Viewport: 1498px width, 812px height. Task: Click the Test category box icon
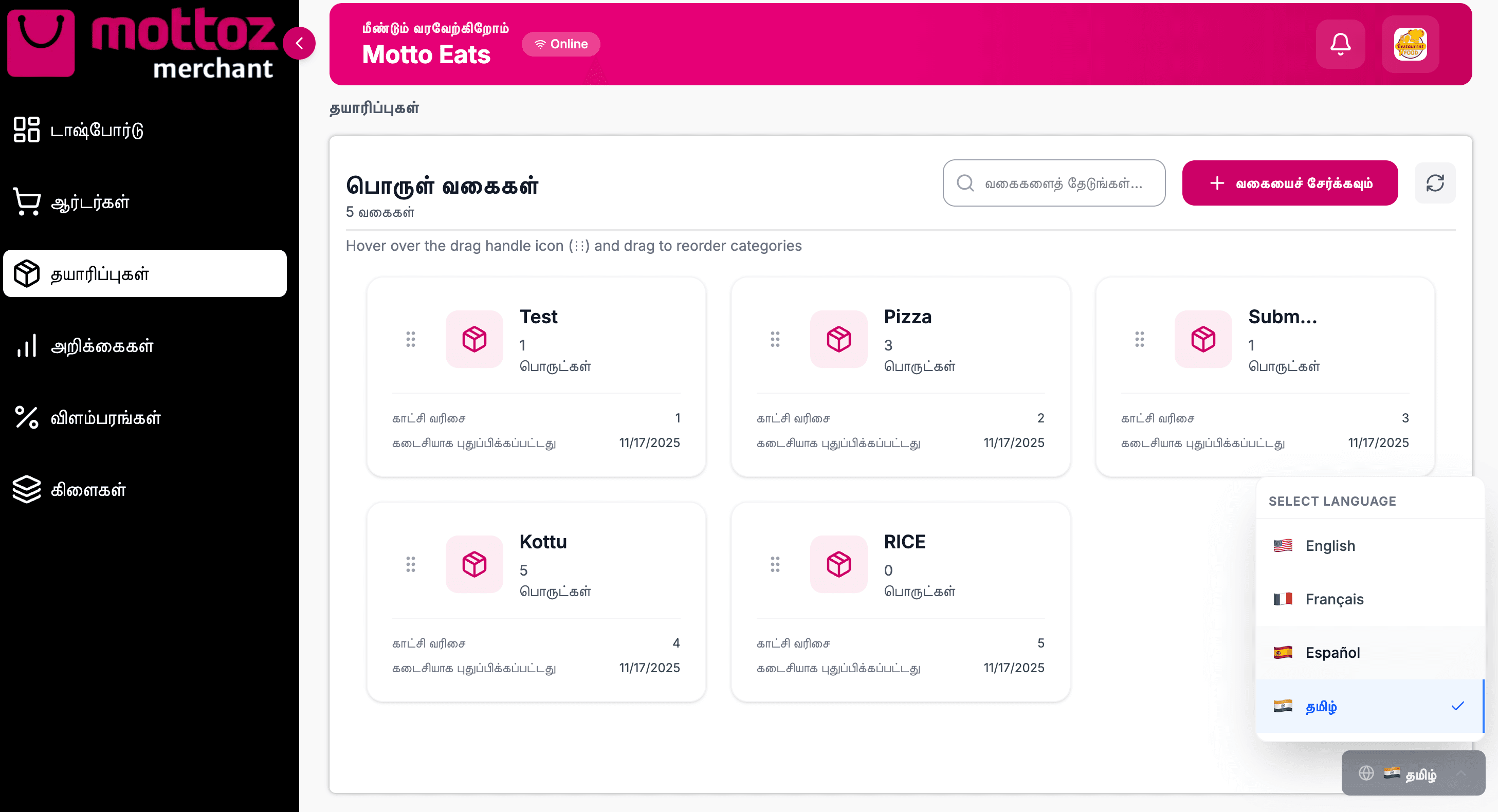click(x=474, y=339)
